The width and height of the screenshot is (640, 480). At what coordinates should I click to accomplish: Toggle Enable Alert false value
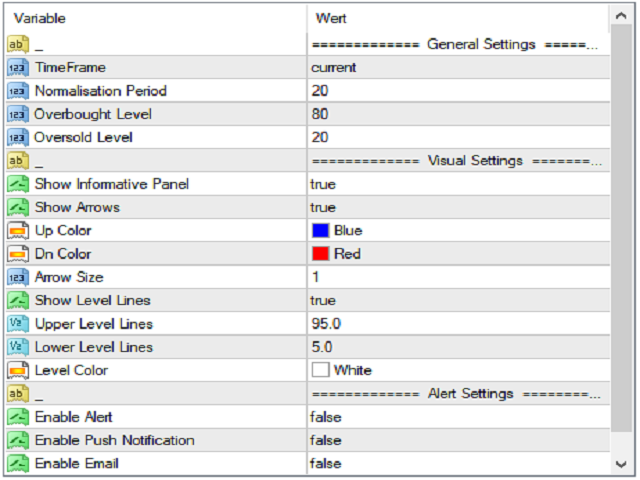click(x=325, y=417)
